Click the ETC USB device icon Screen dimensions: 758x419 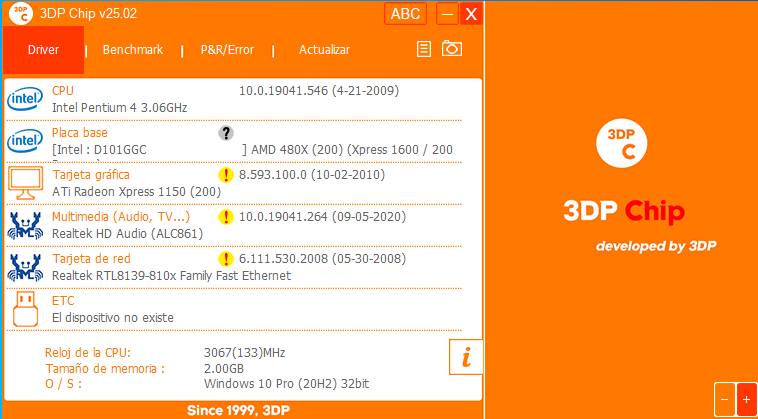tap(24, 309)
